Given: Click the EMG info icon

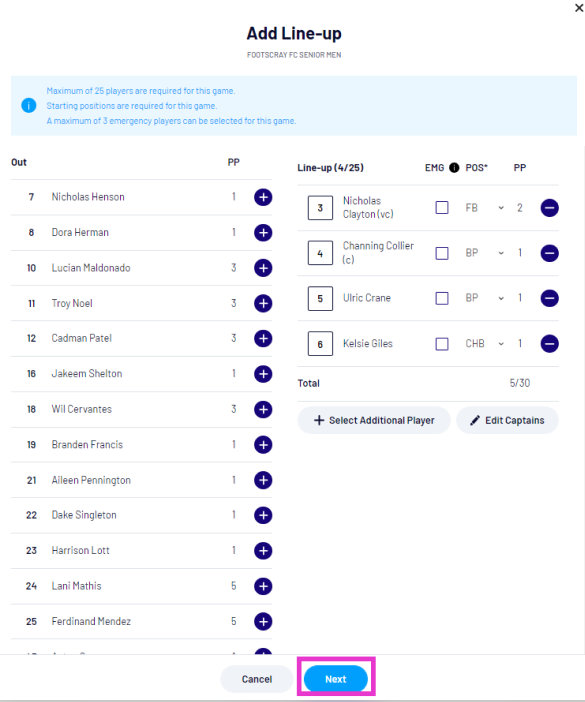Looking at the screenshot, I should (x=454, y=167).
